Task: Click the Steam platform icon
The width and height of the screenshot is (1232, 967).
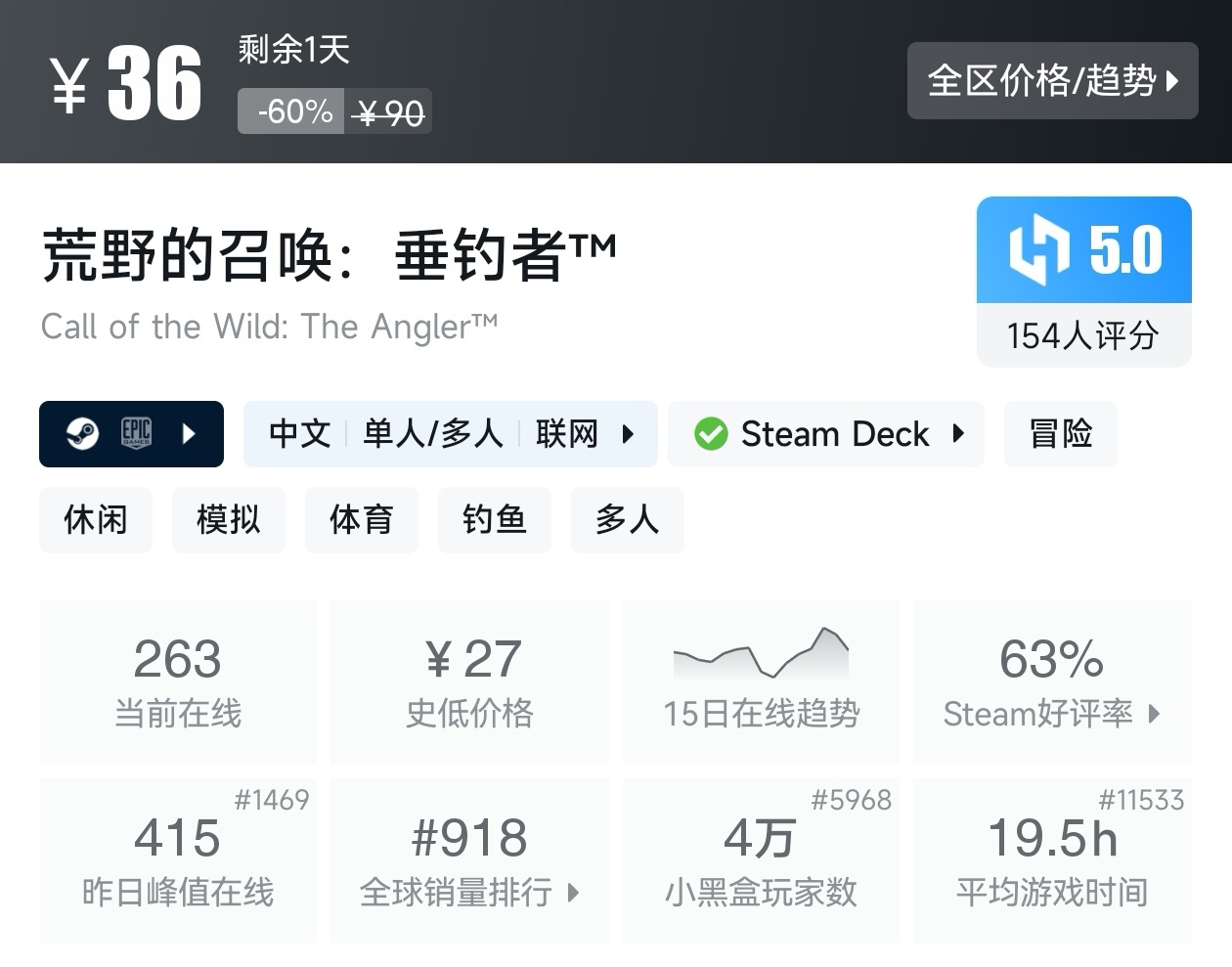Action: coord(82,433)
